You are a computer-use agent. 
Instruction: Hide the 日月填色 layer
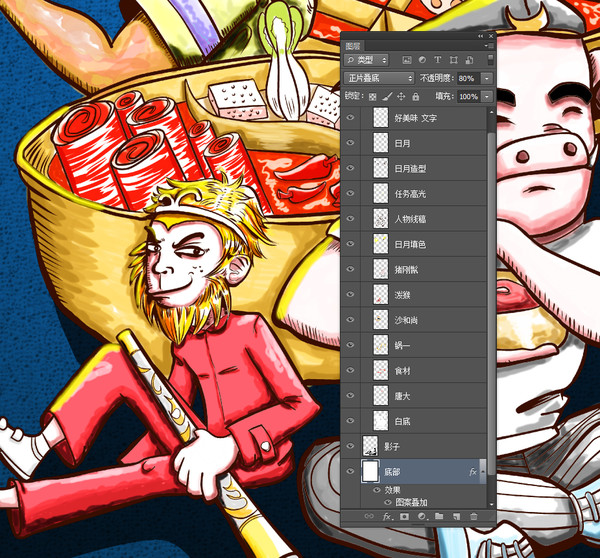[350, 244]
